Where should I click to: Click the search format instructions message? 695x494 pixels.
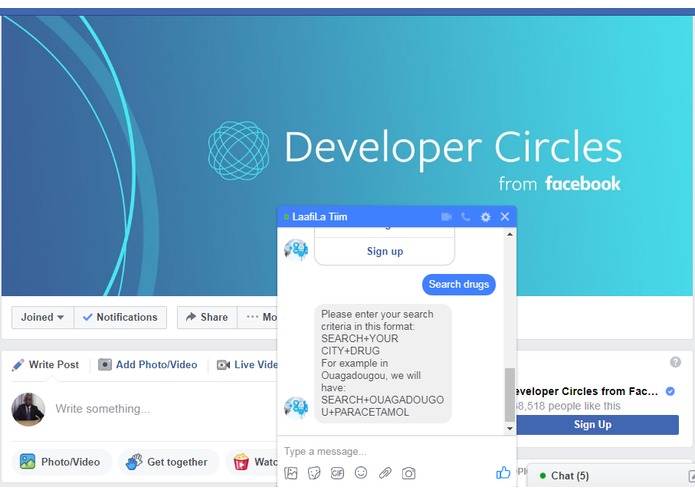point(383,363)
